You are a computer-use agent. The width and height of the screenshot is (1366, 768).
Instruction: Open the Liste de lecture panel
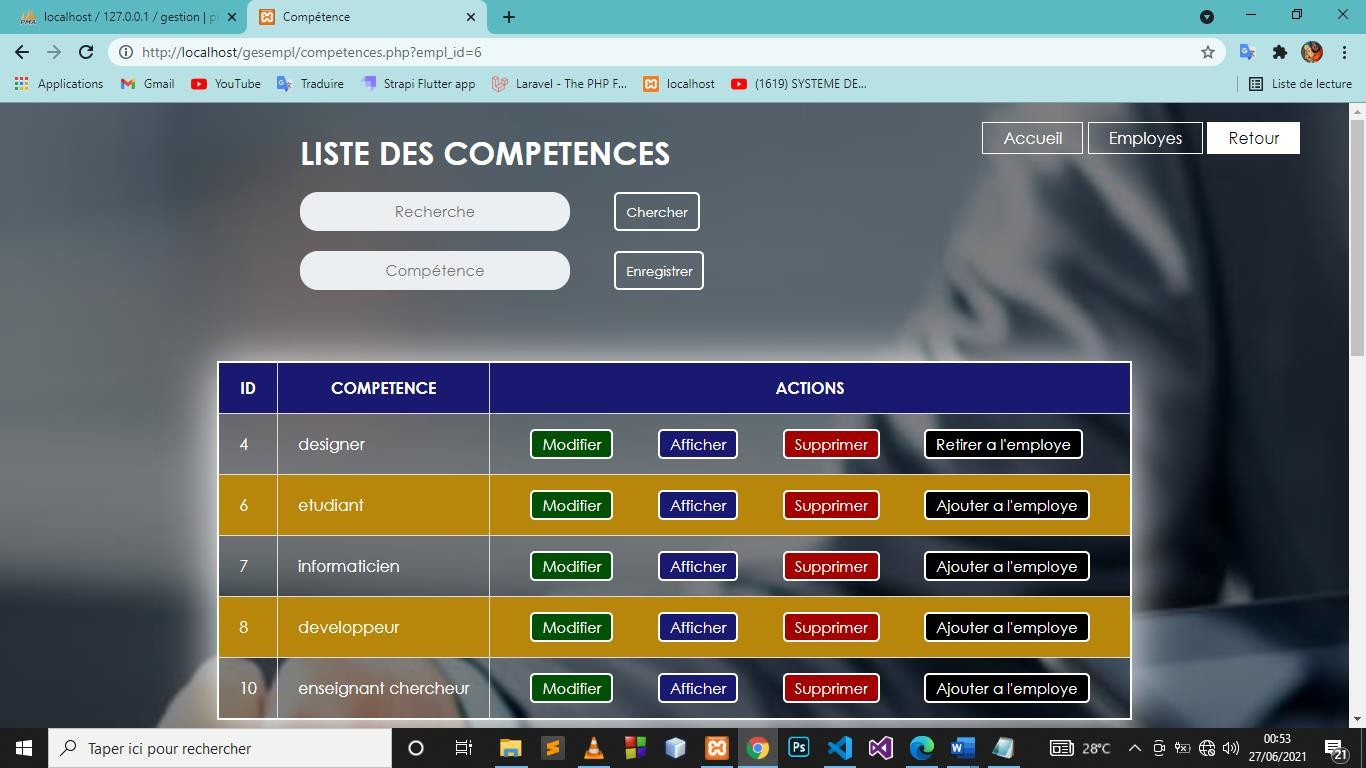pyautogui.click(x=1300, y=84)
